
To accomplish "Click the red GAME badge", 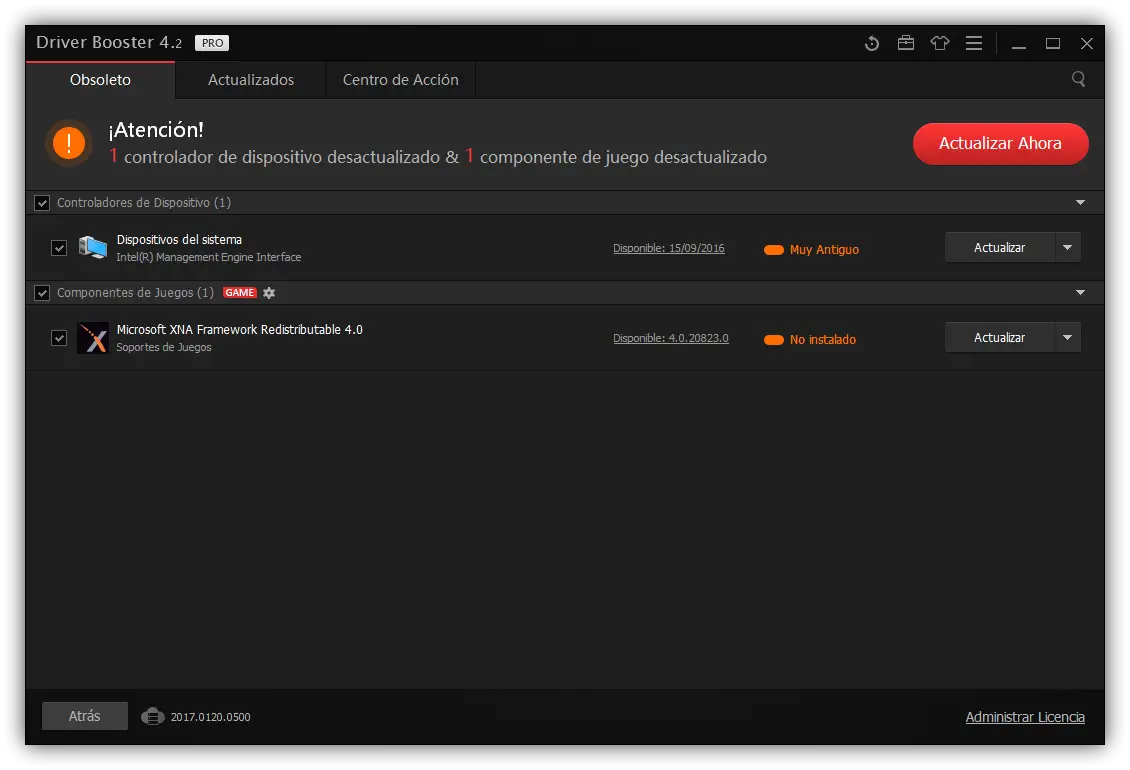I will [x=240, y=293].
